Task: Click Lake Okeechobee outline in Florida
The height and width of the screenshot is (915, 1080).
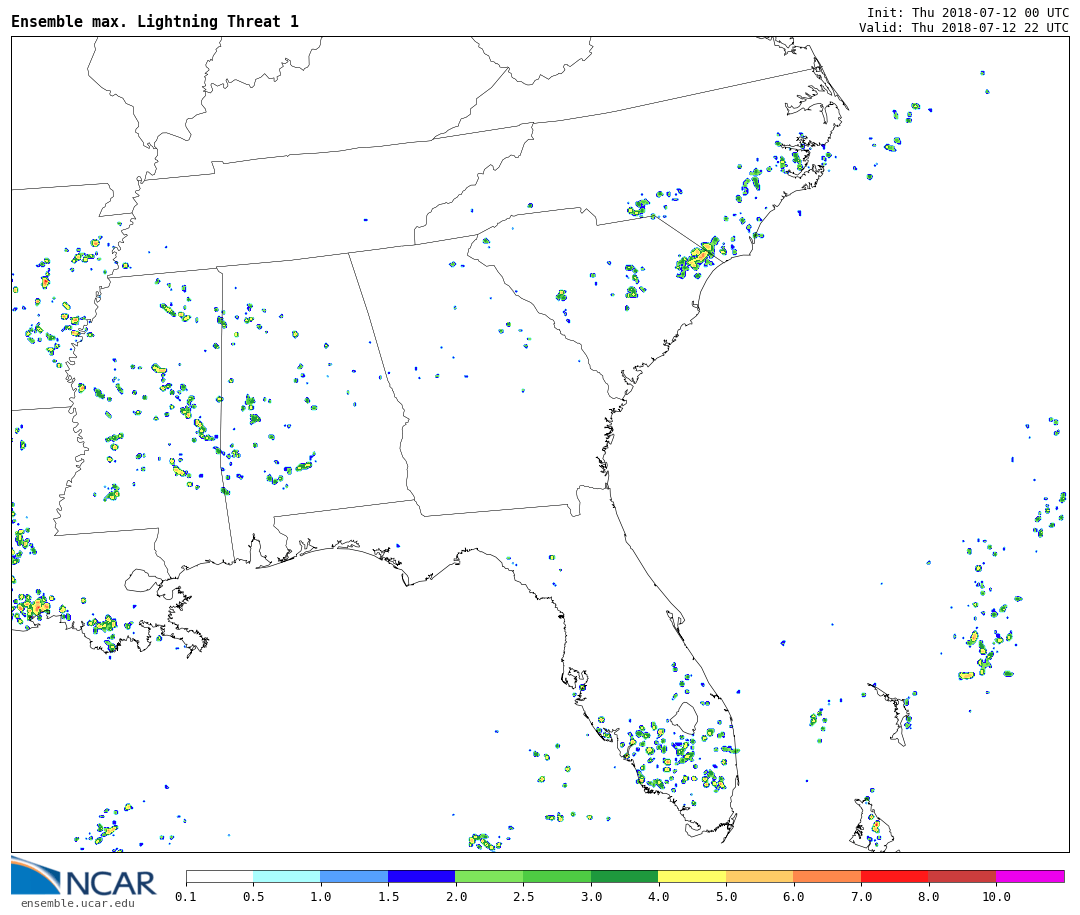Action: click(684, 717)
